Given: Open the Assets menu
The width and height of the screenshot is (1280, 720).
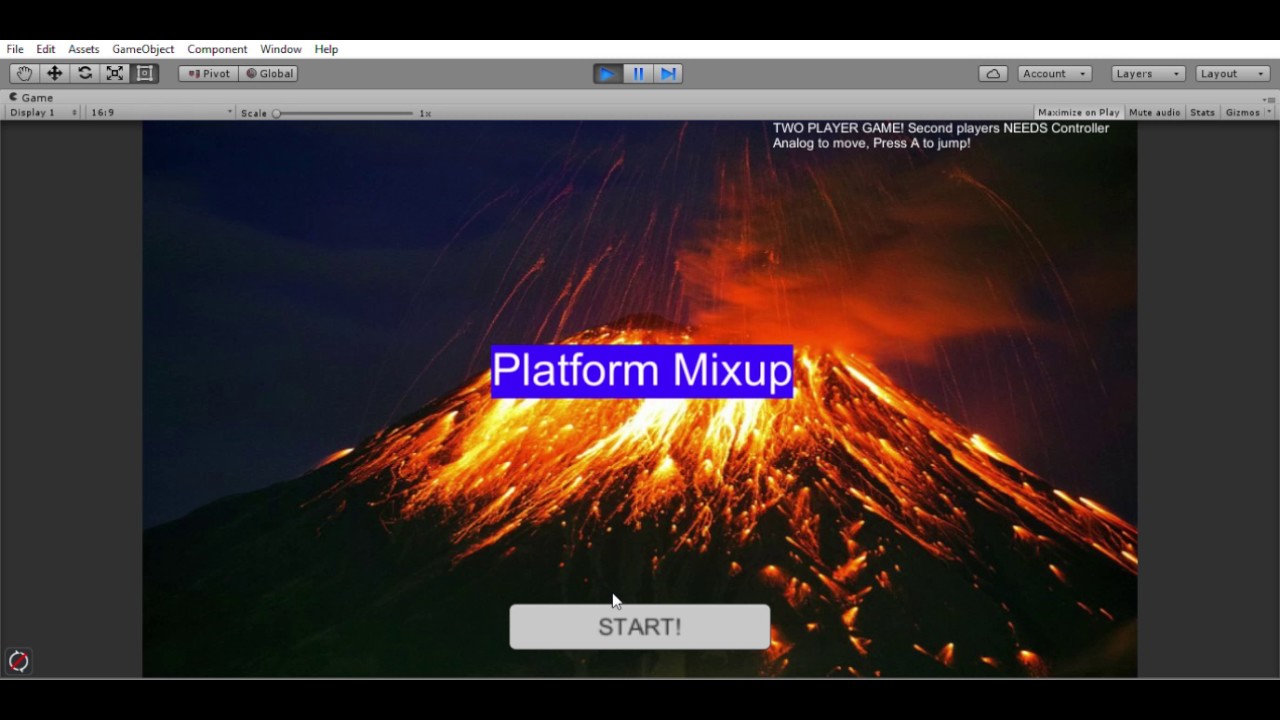Looking at the screenshot, I should tap(84, 49).
